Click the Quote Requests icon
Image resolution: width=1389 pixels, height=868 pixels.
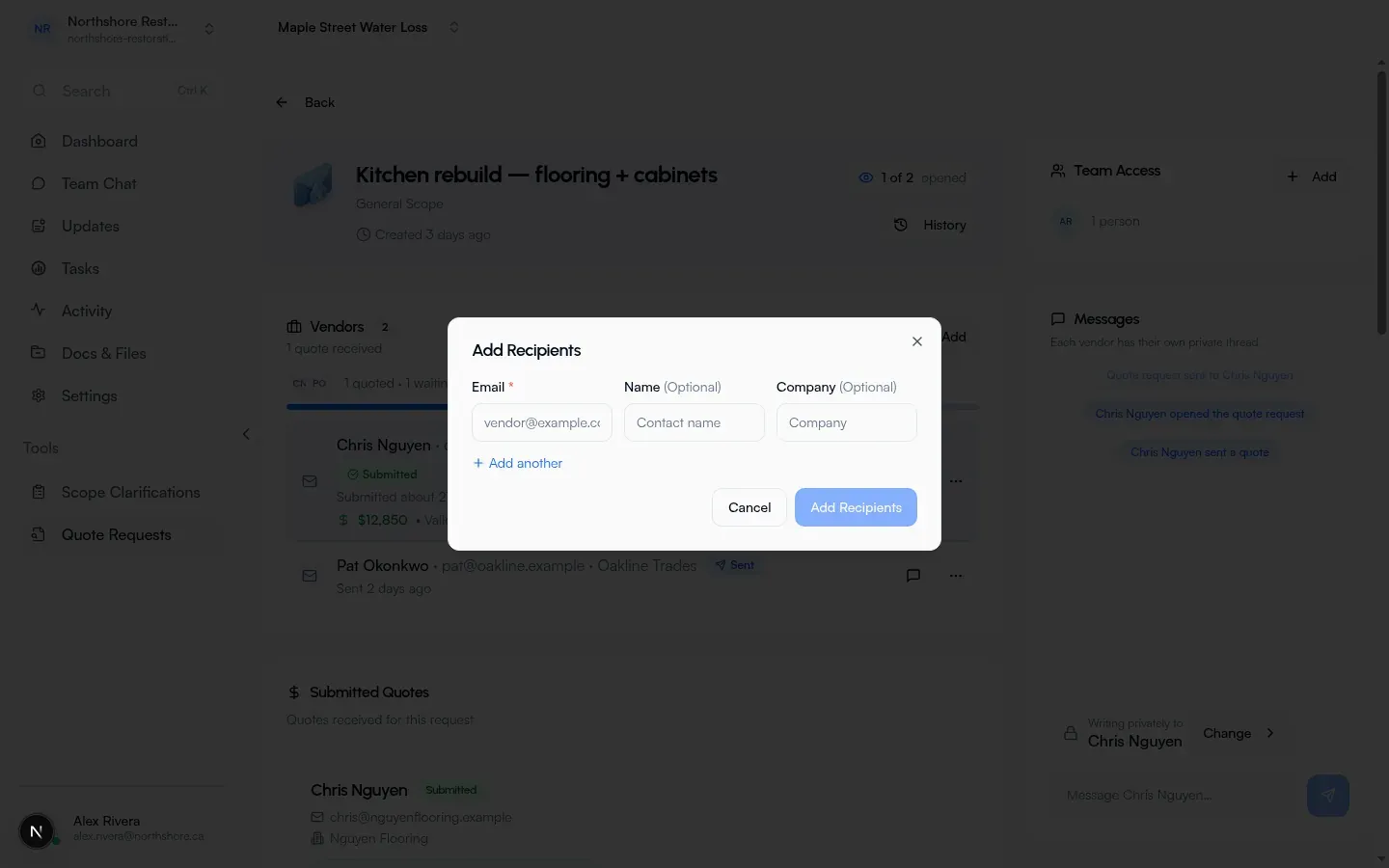[39, 534]
